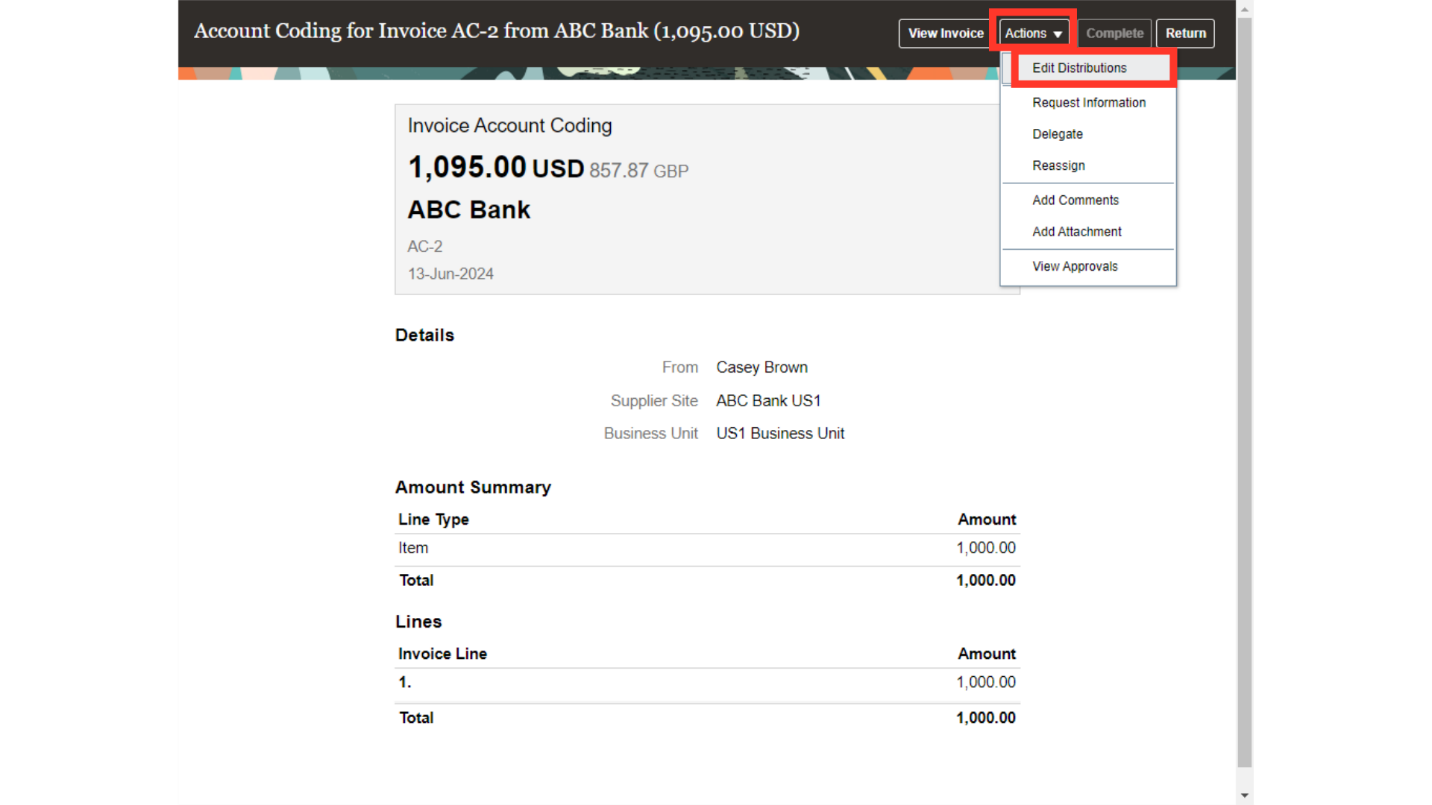Screen dimensions: 1432x805
Task: Click the Line Type column header
Action: point(433,520)
